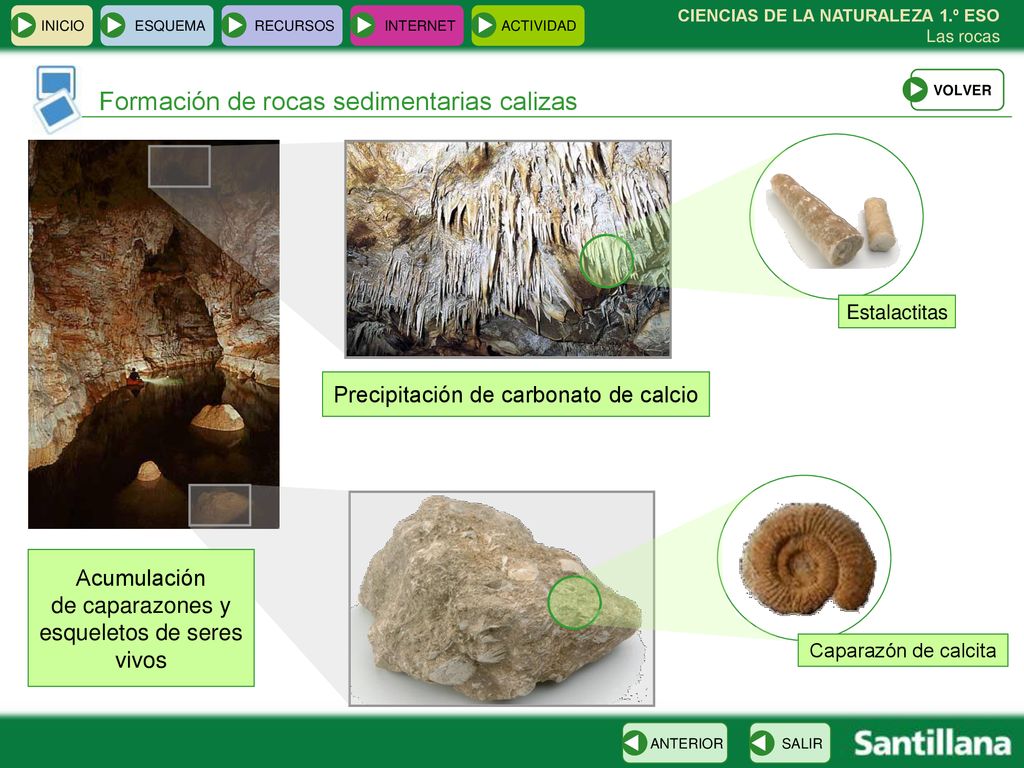This screenshot has width=1024, height=768.
Task: Click the VOLVER green arrow icon
Action: [916, 89]
